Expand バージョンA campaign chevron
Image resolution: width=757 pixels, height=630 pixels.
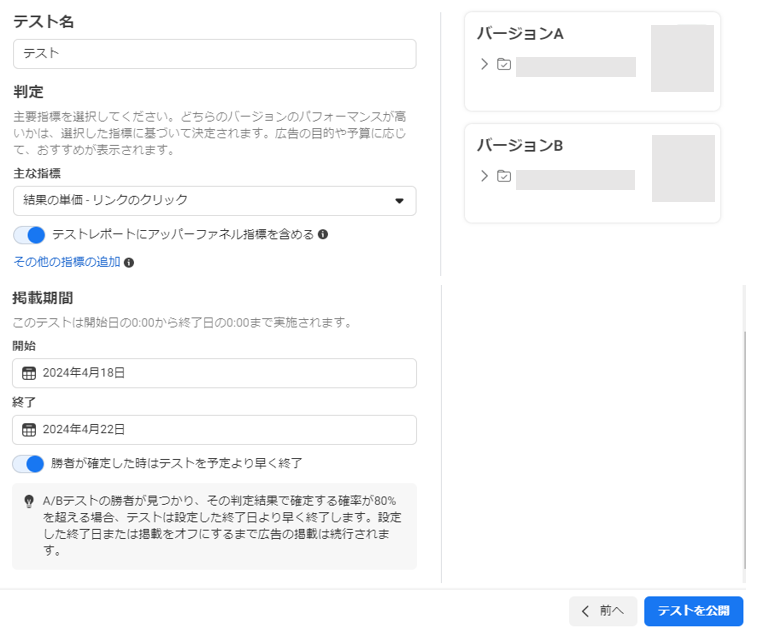pyautogui.click(x=484, y=64)
